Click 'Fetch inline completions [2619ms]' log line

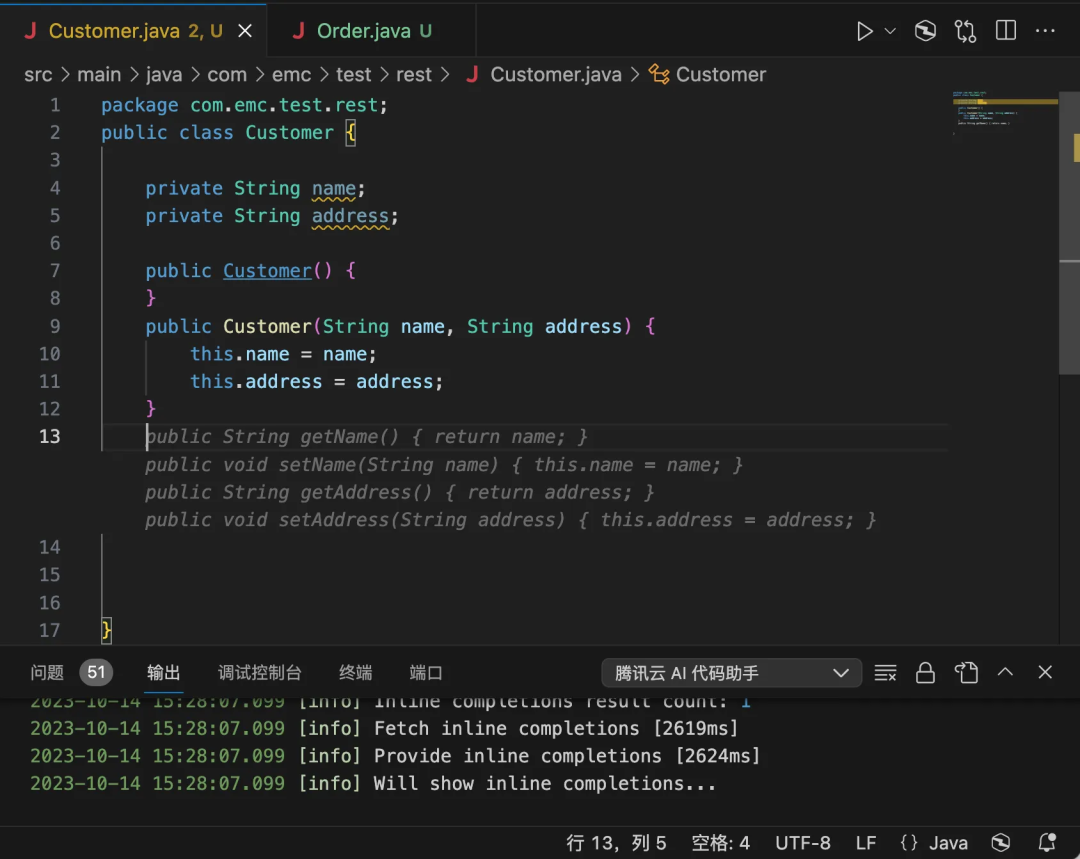pyautogui.click(x=555, y=728)
